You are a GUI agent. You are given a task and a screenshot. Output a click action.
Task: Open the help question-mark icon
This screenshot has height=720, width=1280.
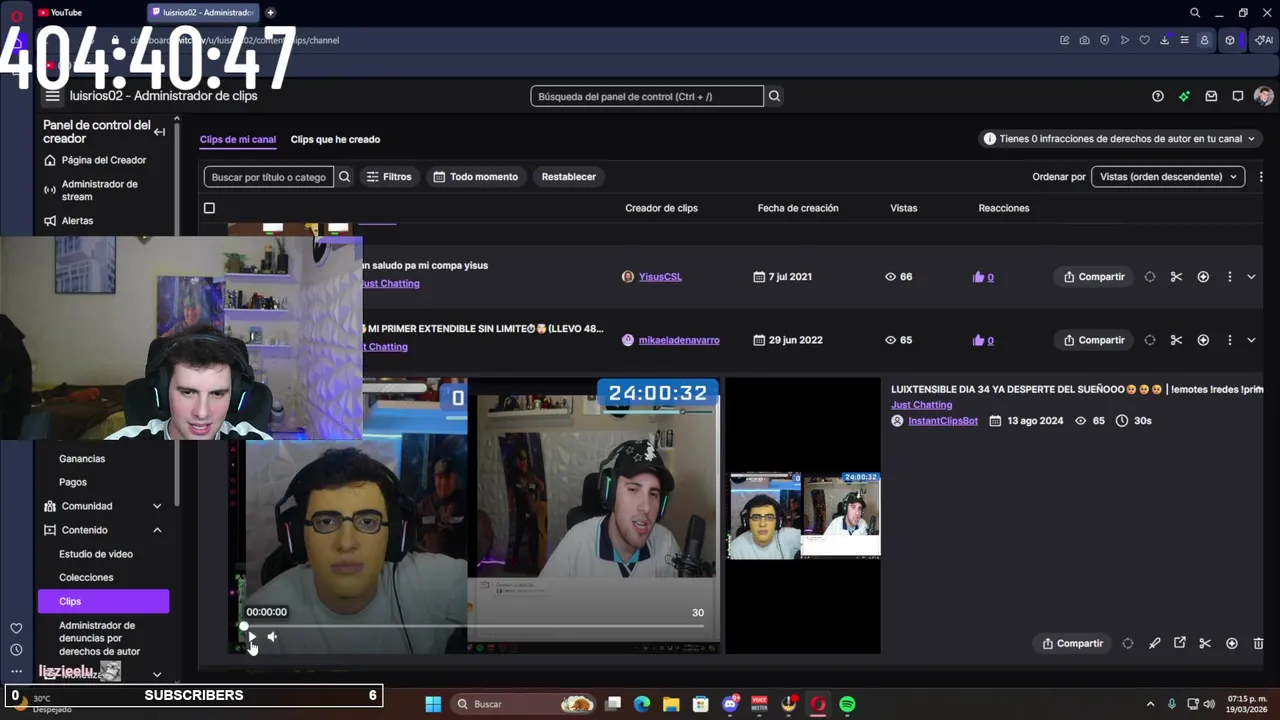[1158, 96]
